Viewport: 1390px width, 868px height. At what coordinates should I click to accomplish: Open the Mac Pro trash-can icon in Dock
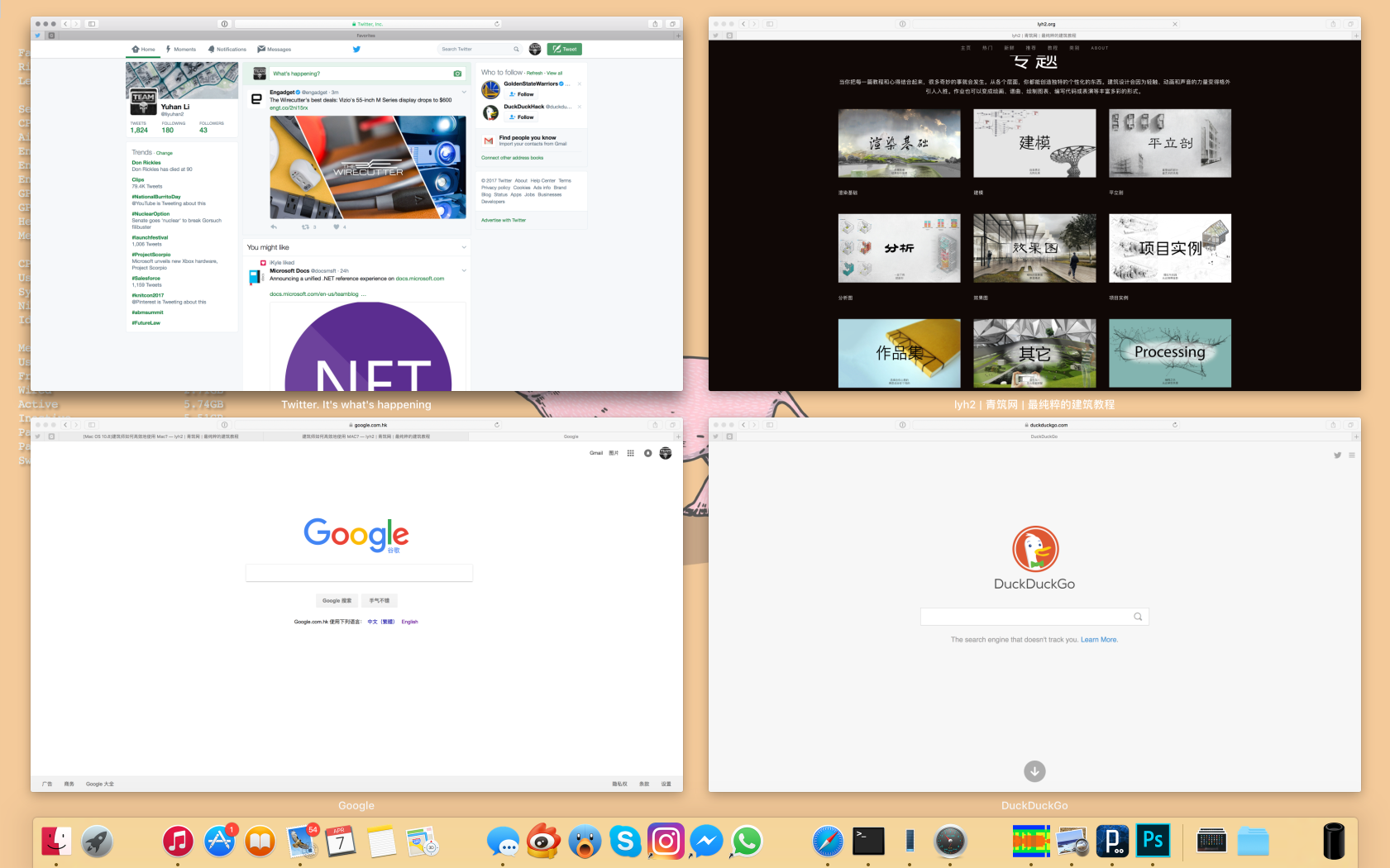(1334, 842)
